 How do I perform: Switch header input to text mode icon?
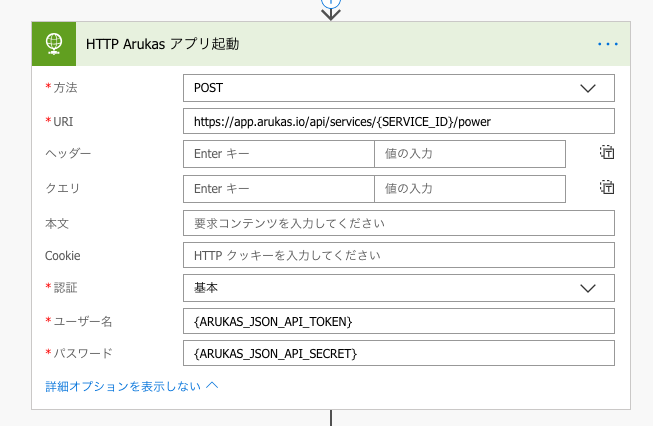coord(607,153)
